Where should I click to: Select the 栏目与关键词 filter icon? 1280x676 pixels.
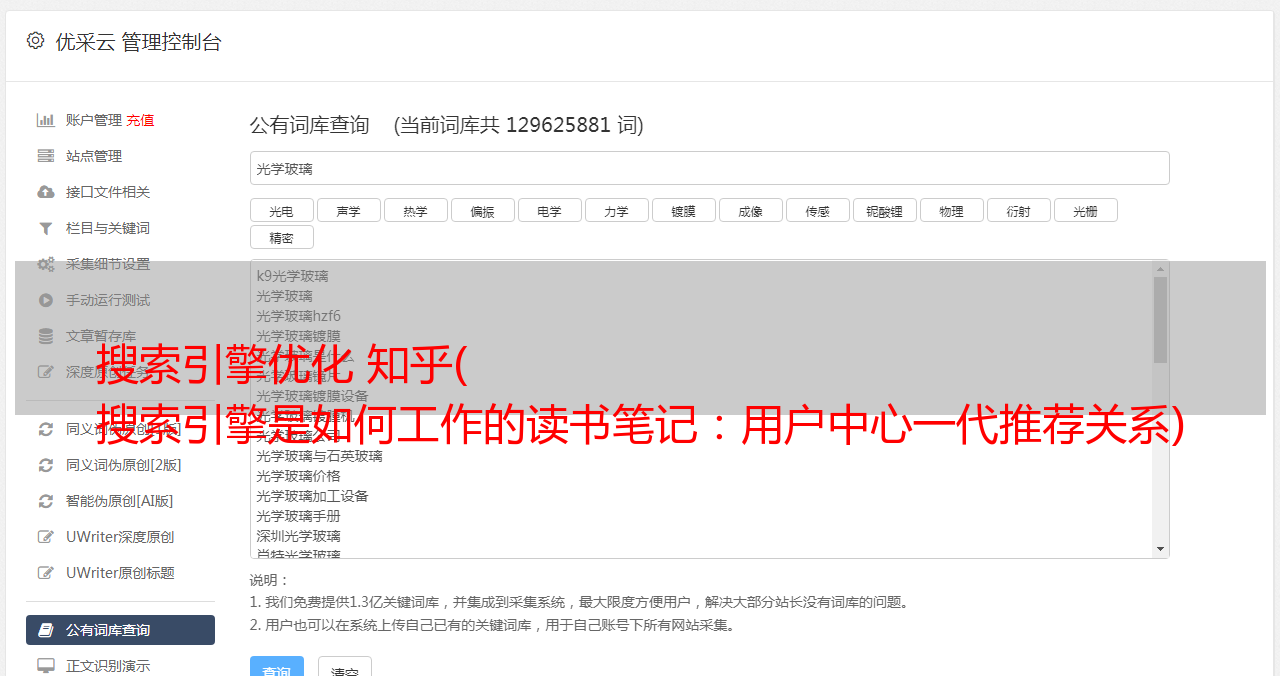[45, 228]
